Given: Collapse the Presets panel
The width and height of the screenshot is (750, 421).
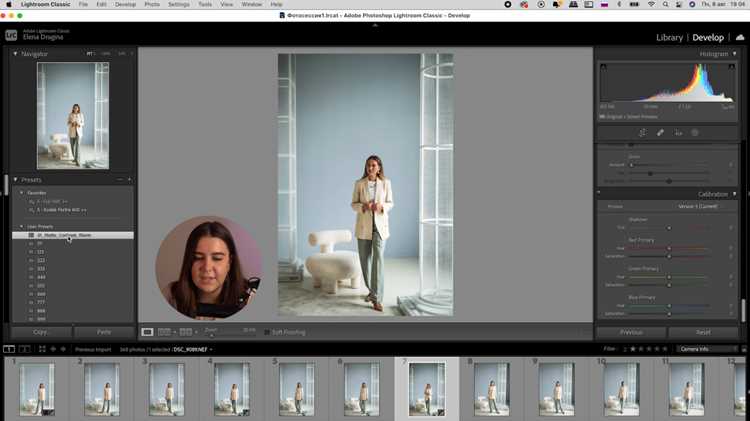Looking at the screenshot, I should tap(15, 180).
